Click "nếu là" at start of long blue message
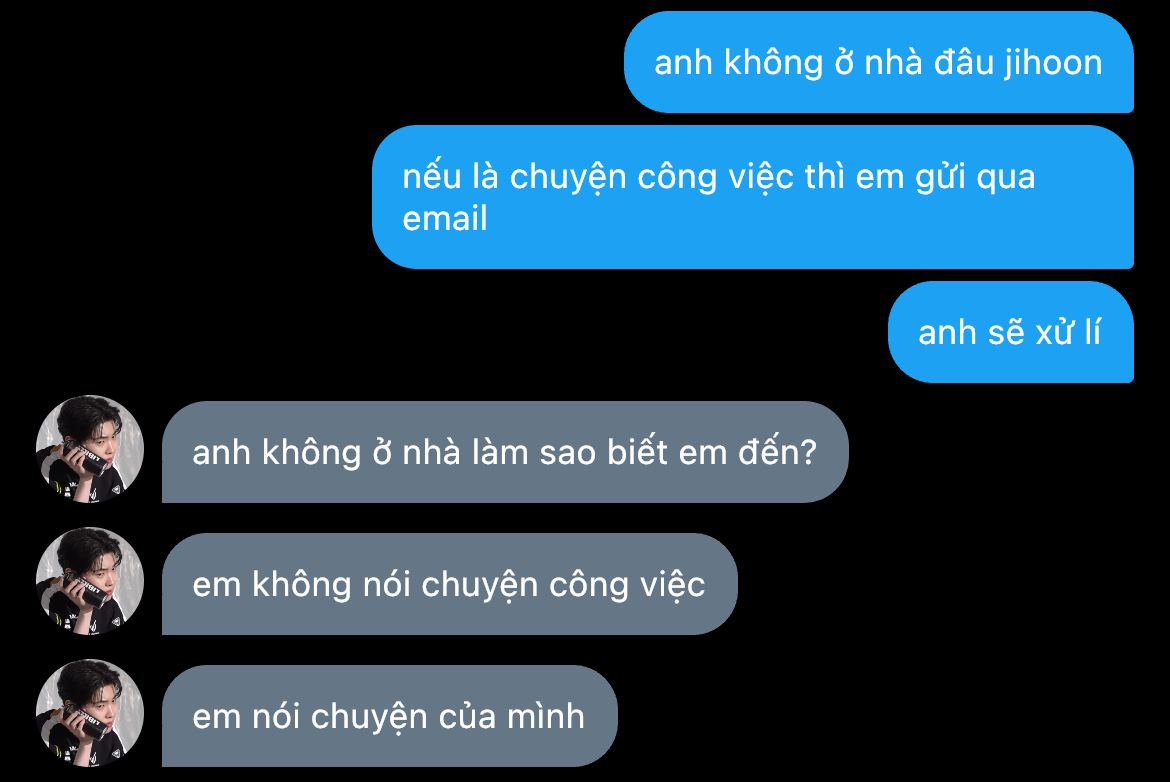1170x782 pixels. [x=442, y=177]
